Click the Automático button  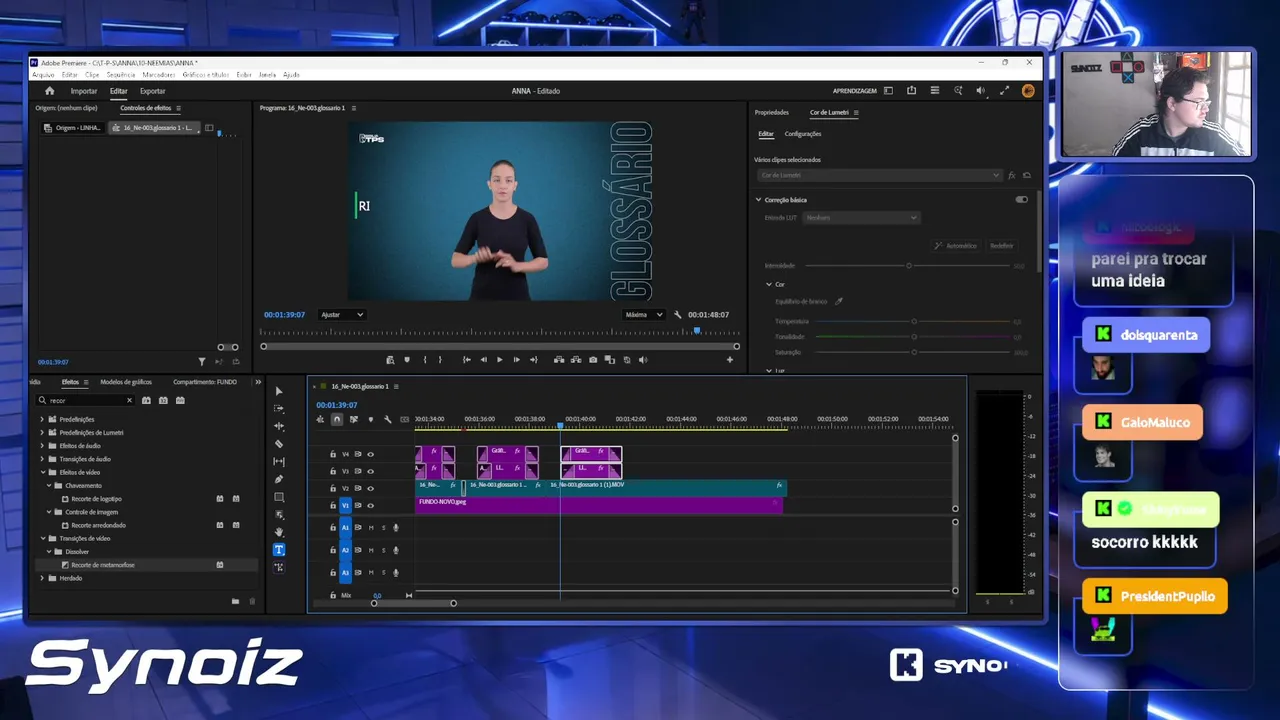coord(956,245)
